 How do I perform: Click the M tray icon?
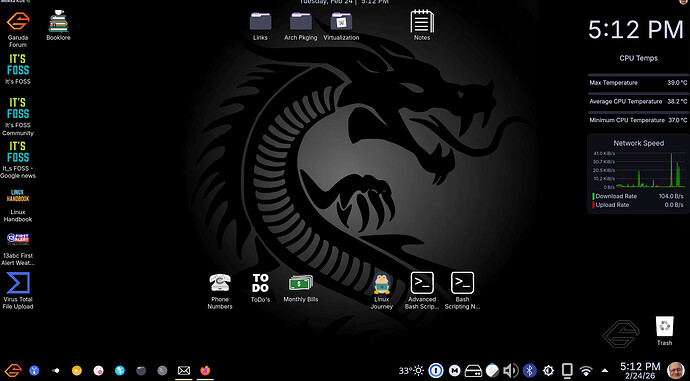coord(454,370)
